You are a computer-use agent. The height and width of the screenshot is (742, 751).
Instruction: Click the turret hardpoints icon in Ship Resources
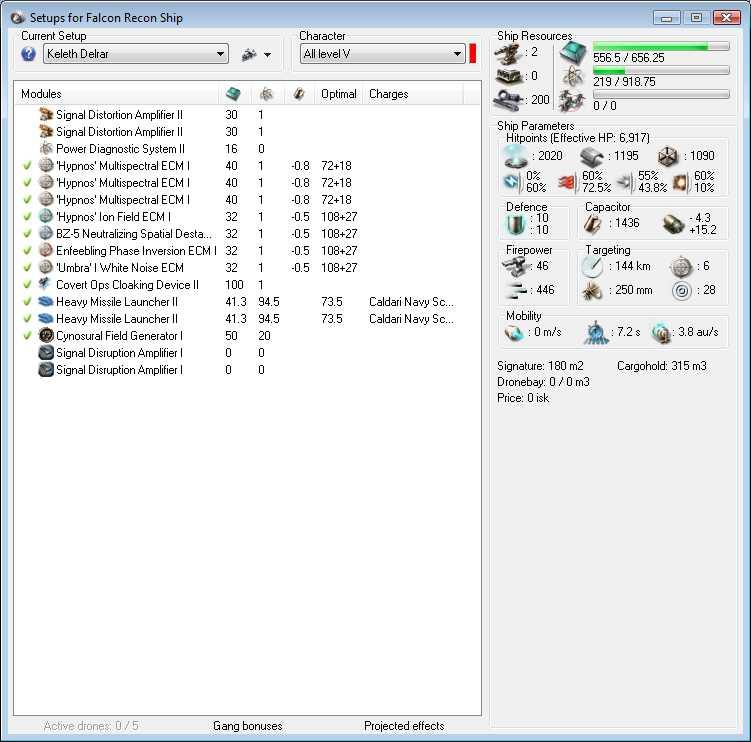point(508,54)
